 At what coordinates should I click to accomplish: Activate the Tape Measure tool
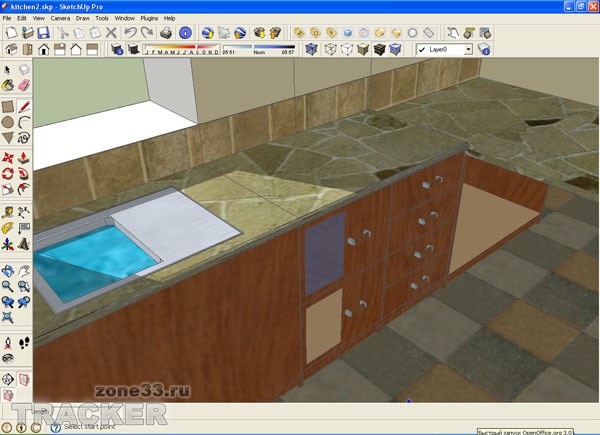coord(8,212)
